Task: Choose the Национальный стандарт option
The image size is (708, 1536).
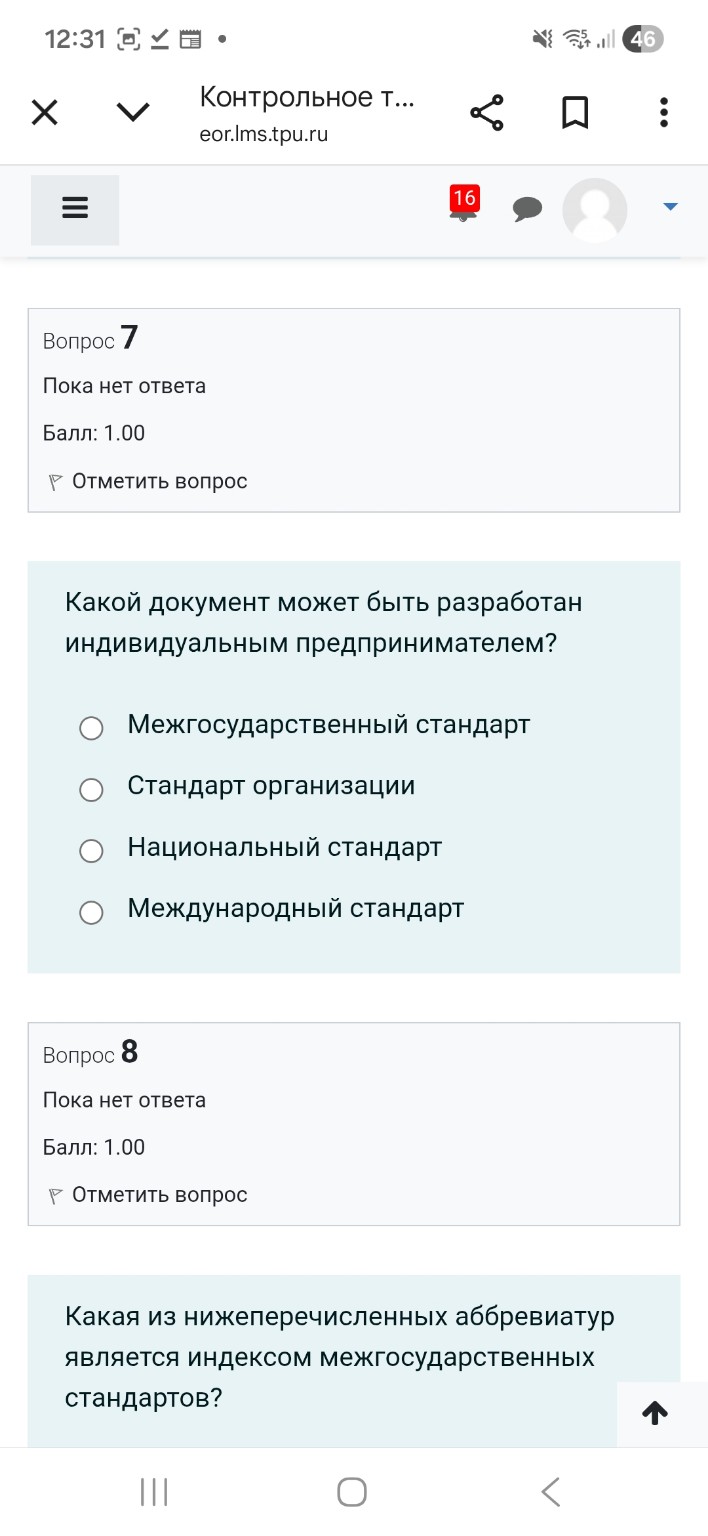Action: (x=91, y=851)
